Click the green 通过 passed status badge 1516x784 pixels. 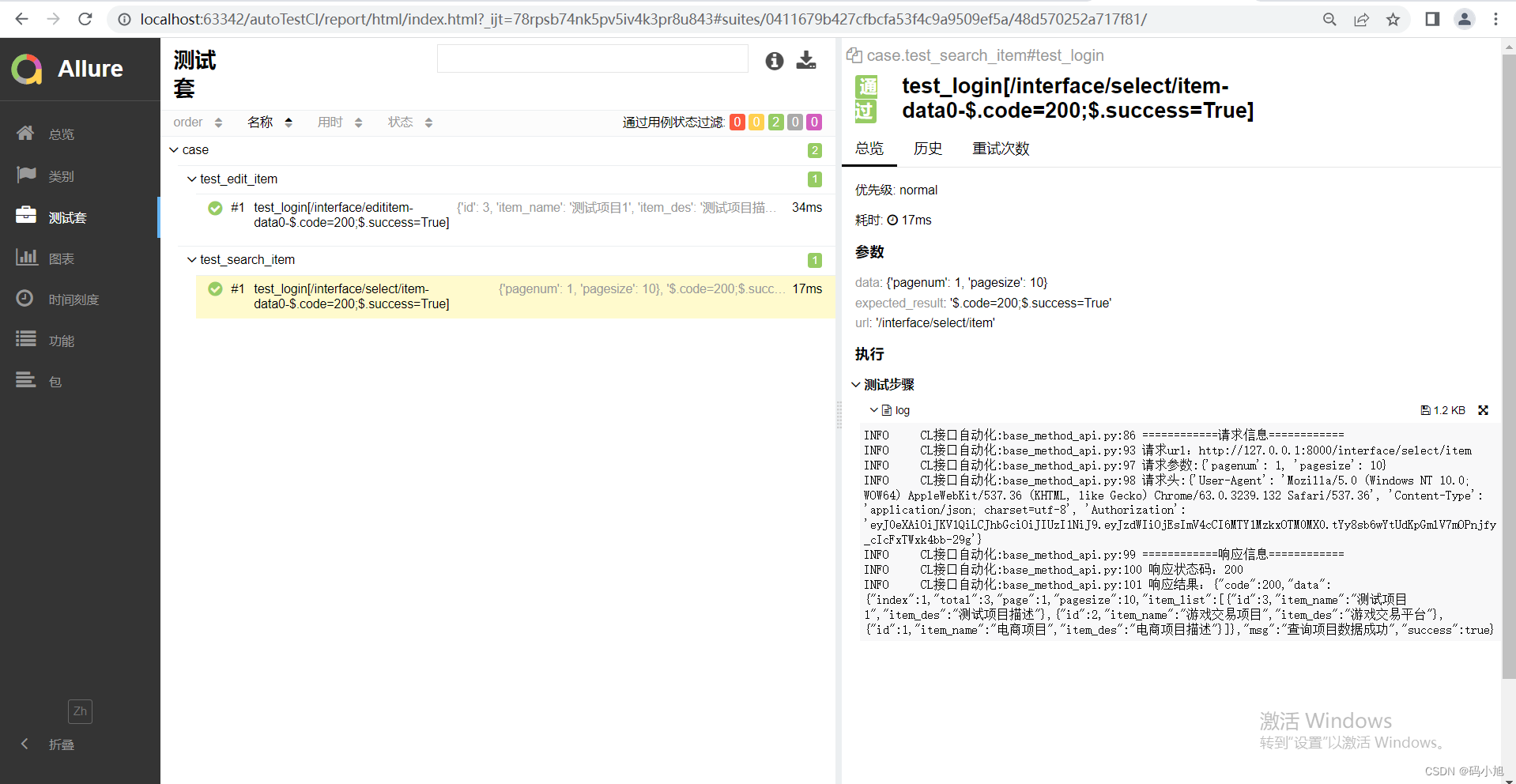pyautogui.click(x=867, y=98)
